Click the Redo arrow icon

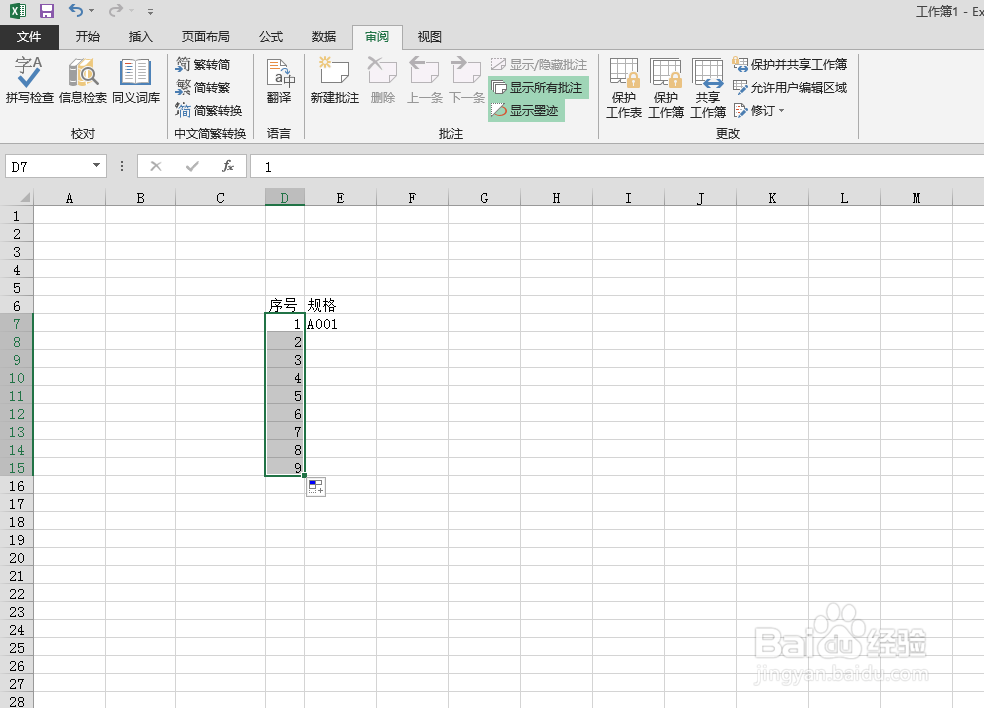tap(115, 11)
